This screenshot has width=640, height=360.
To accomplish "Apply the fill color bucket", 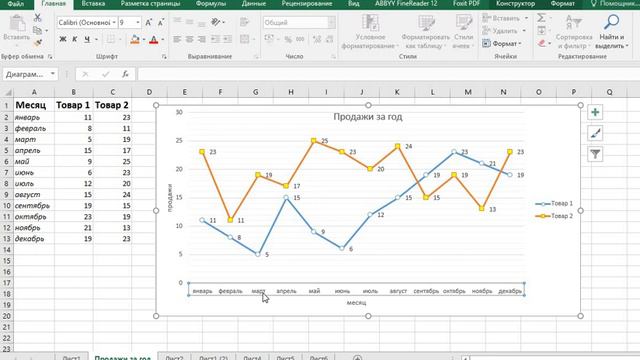I will 135,39.
